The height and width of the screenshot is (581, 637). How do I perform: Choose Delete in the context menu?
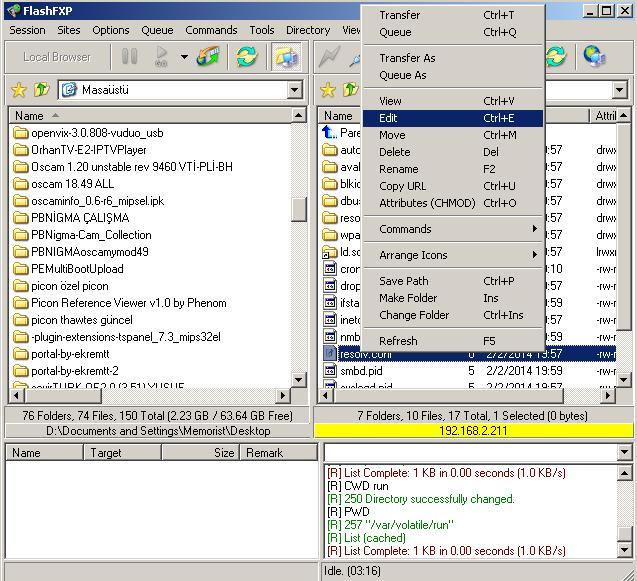[x=453, y=152]
